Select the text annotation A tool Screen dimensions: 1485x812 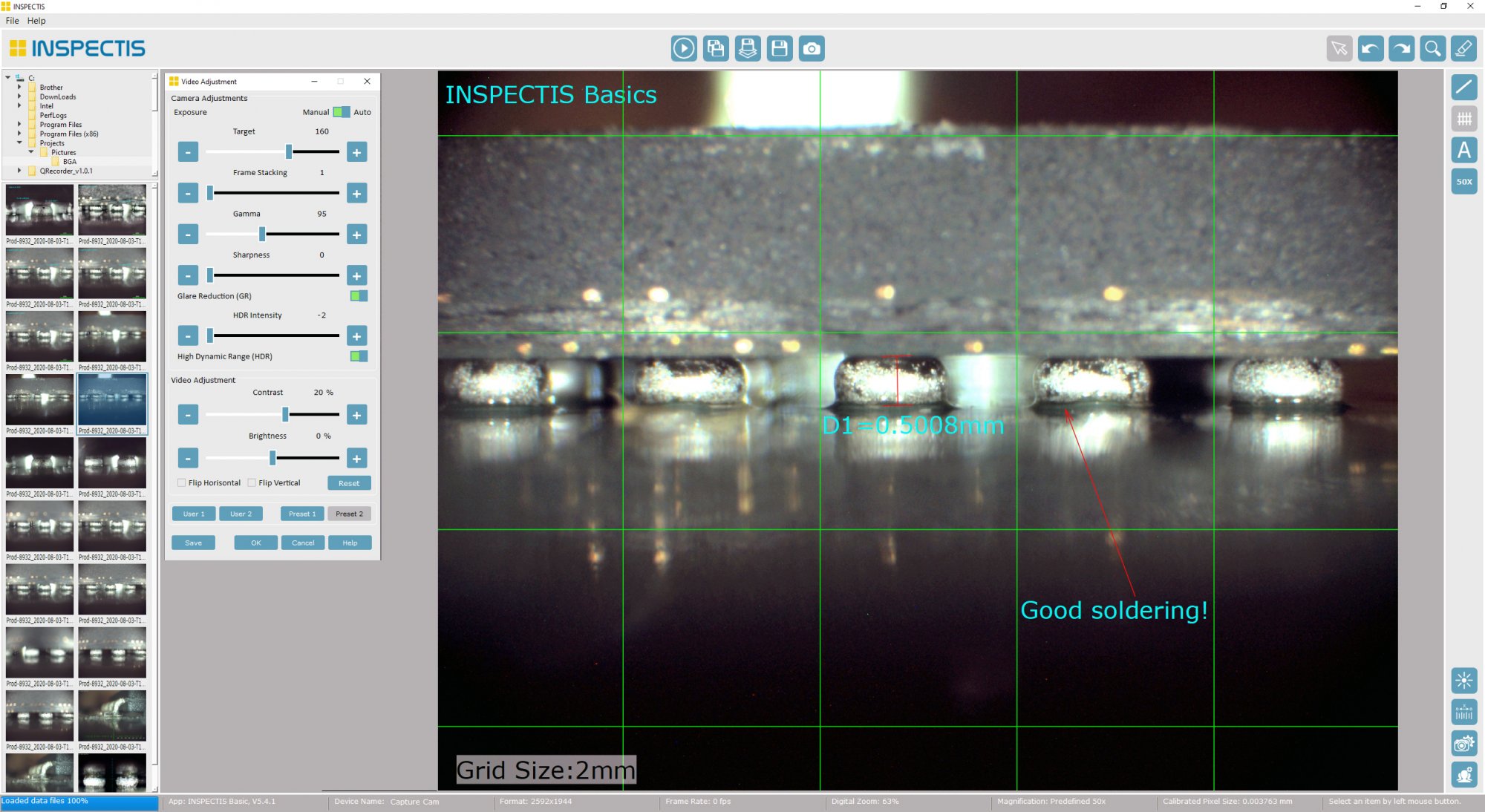[x=1463, y=151]
